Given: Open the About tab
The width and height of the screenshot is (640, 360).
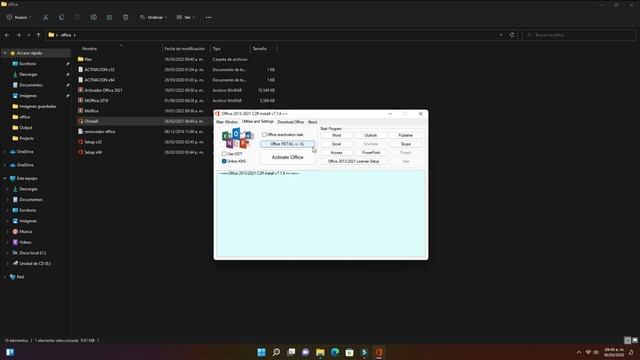Looking at the screenshot, I should [312, 122].
